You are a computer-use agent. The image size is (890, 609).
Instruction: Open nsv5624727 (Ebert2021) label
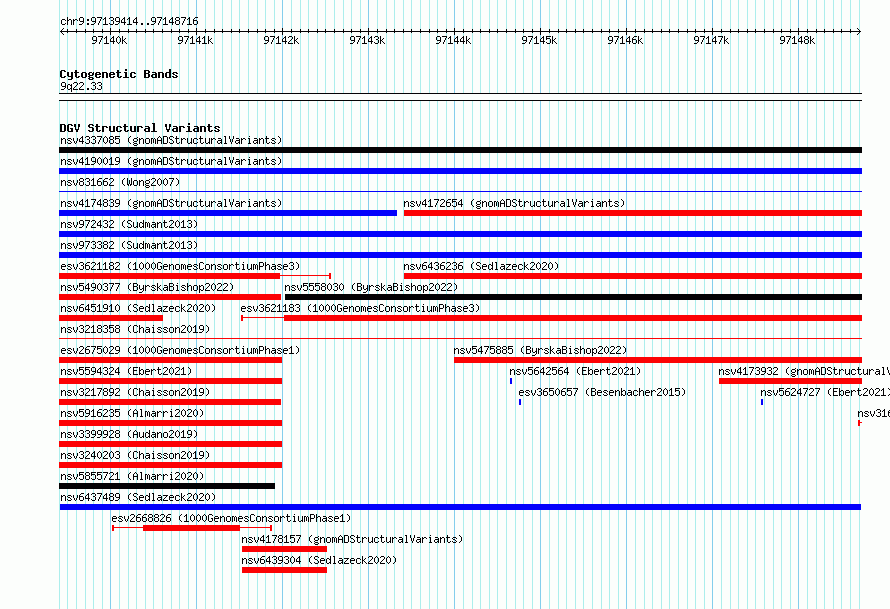pos(825,392)
